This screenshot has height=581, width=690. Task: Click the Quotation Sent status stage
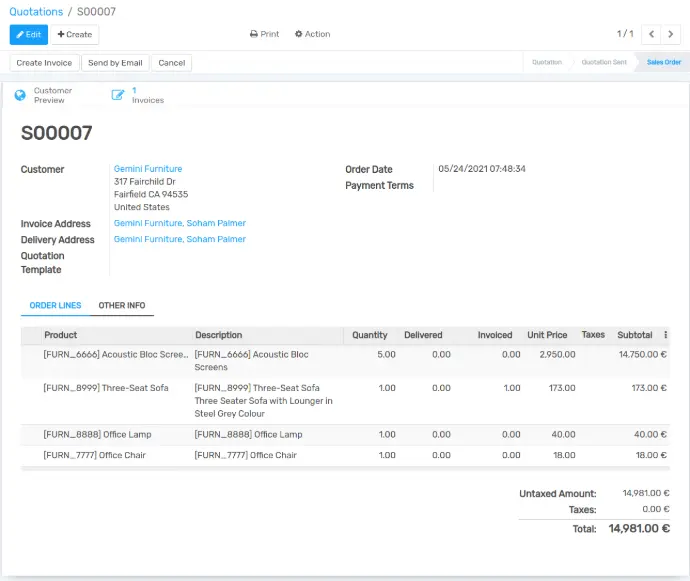coord(604,62)
